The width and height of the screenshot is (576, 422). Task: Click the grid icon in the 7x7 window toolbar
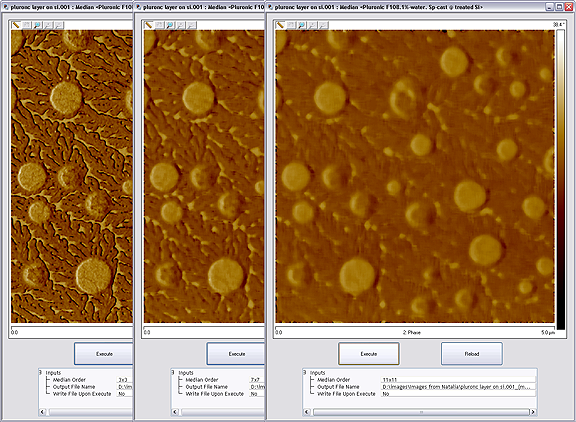(x=159, y=25)
